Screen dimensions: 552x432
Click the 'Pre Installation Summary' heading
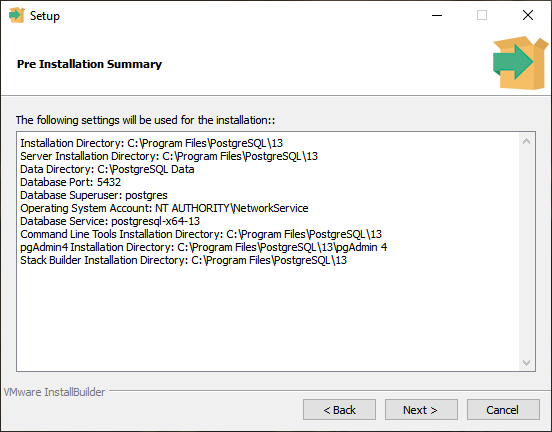[89, 64]
